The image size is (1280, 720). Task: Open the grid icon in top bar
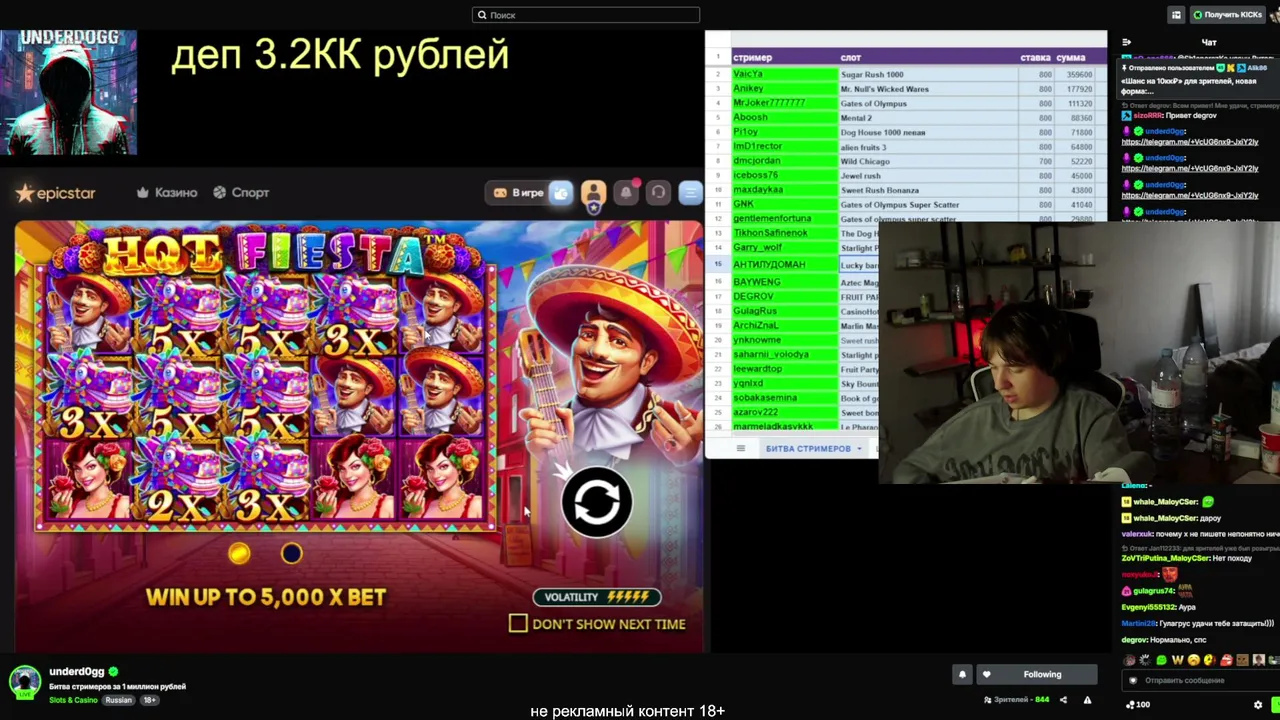1176,15
